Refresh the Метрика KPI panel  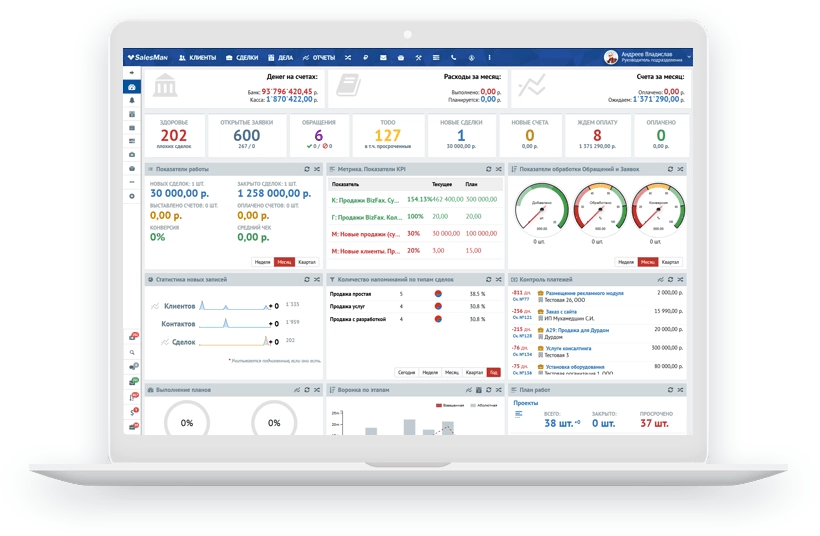(x=488, y=169)
